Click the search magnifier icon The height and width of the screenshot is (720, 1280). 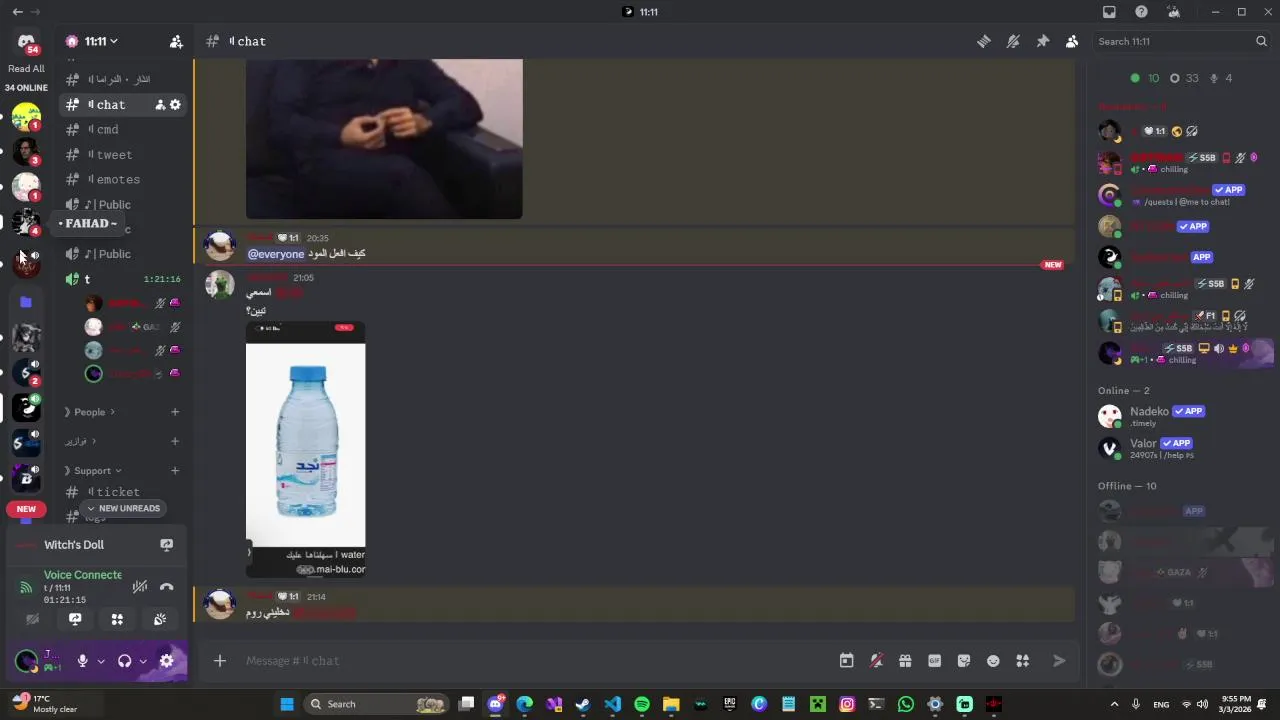(1261, 41)
